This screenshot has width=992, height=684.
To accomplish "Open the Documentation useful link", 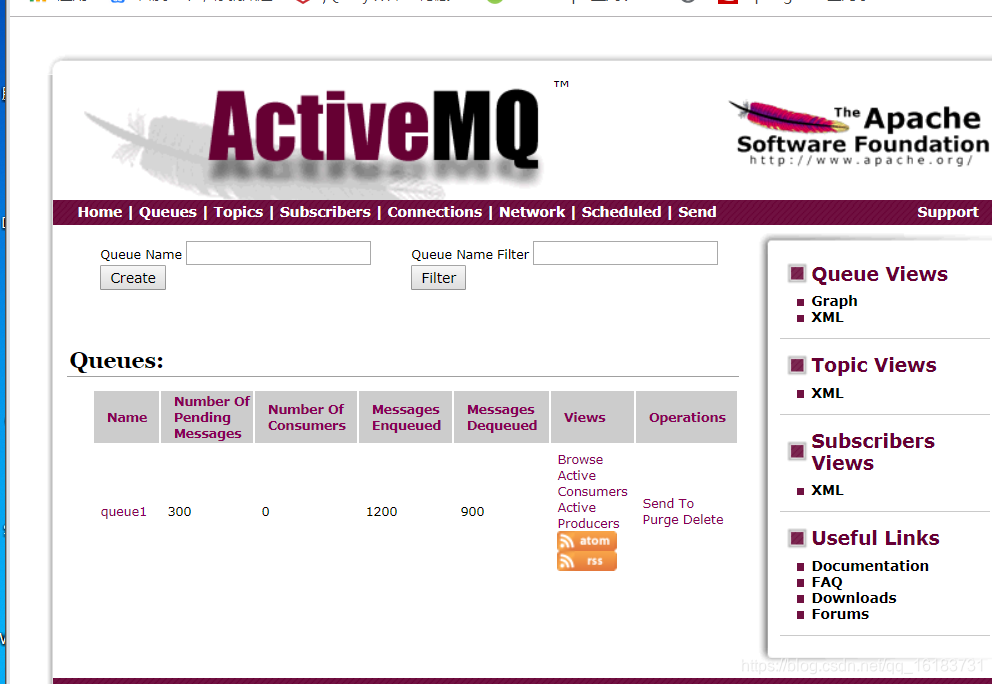I will 870,566.
